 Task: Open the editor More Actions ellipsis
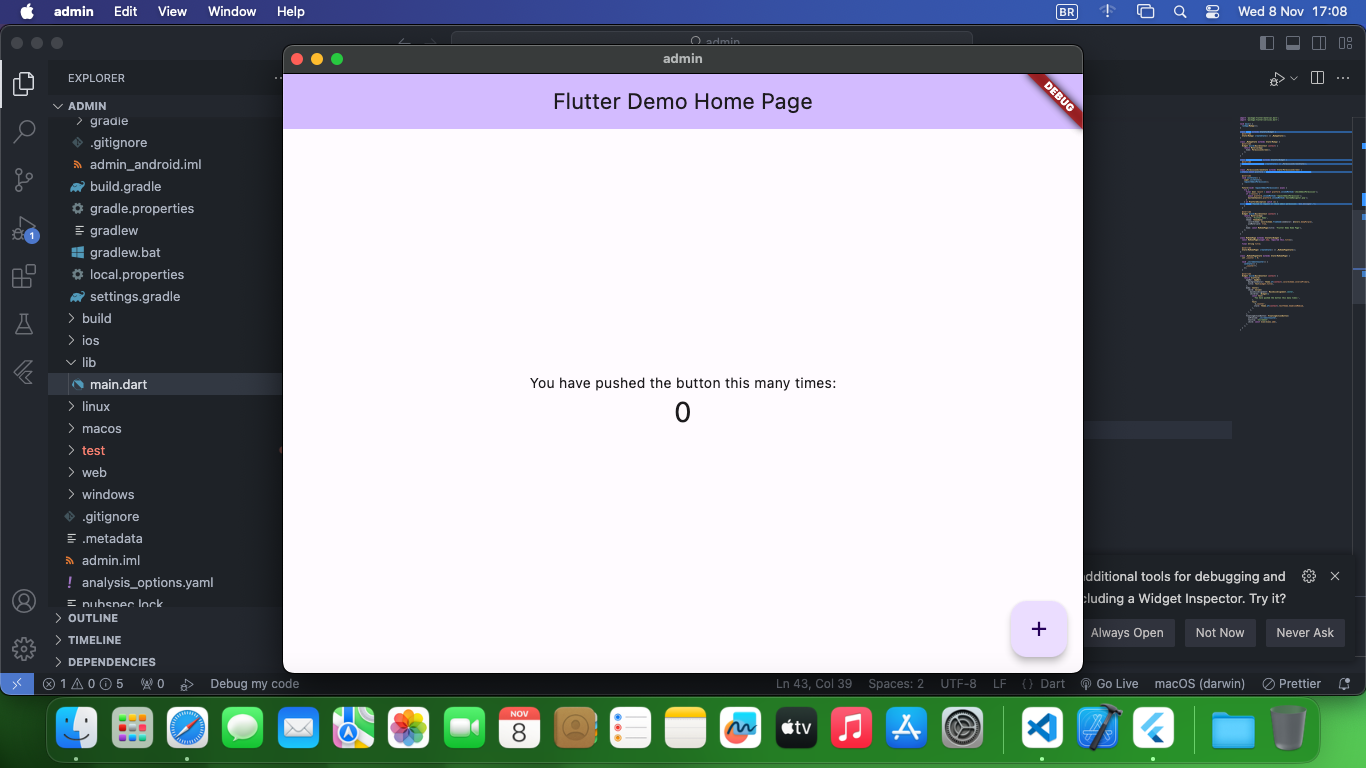pos(1344,78)
